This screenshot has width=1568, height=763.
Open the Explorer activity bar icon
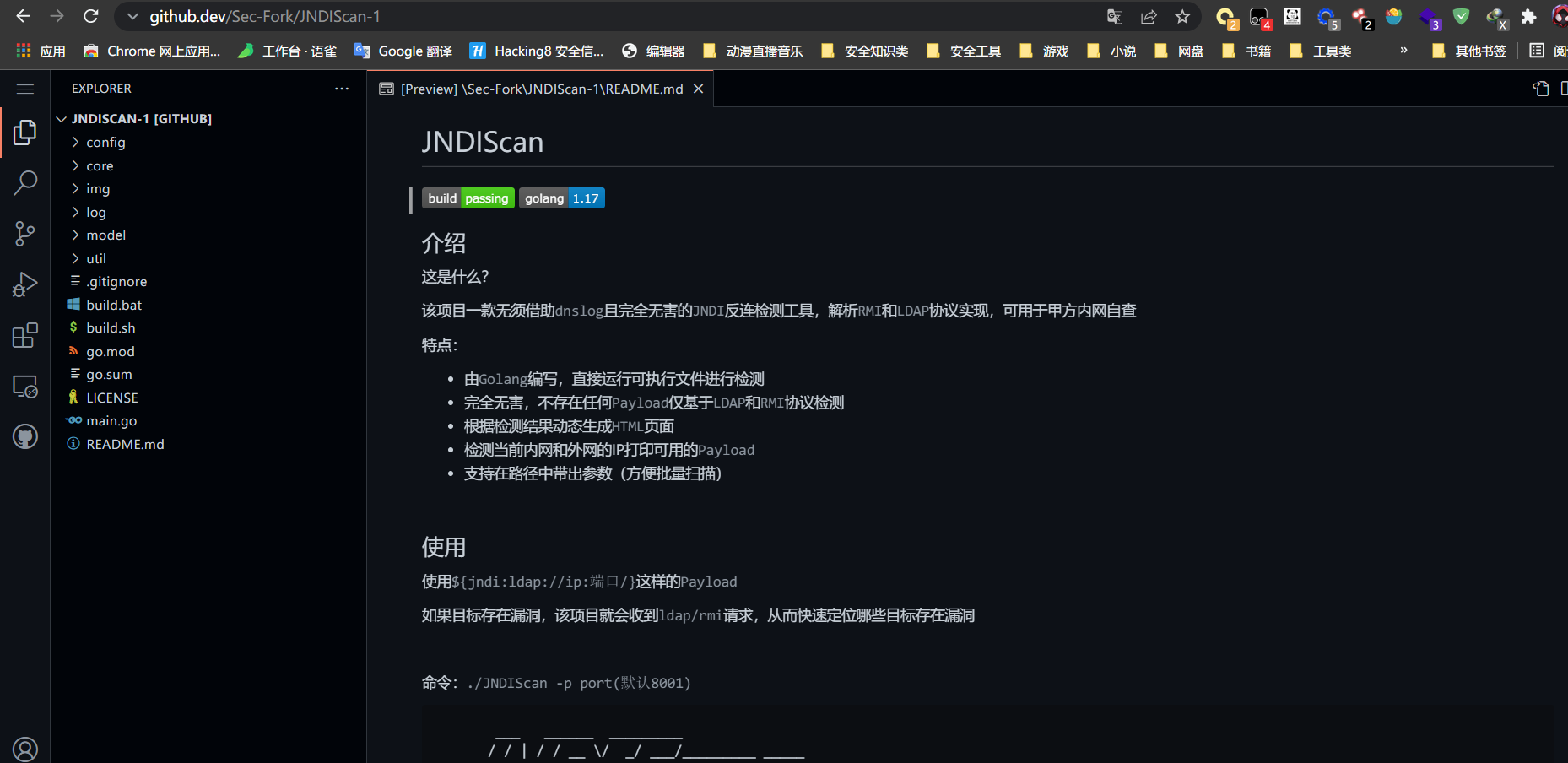(25, 133)
